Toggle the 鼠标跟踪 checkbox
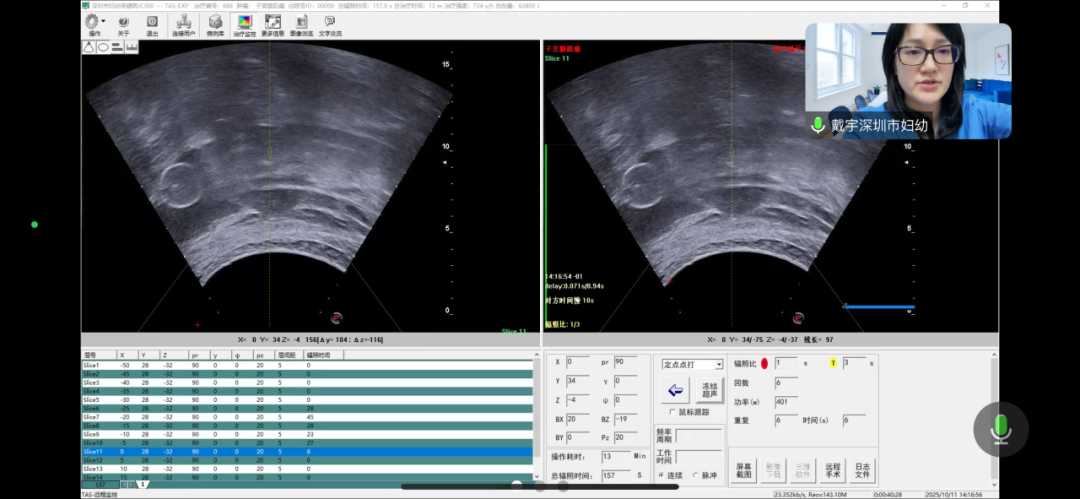This screenshot has width=1080, height=499. pos(672,412)
